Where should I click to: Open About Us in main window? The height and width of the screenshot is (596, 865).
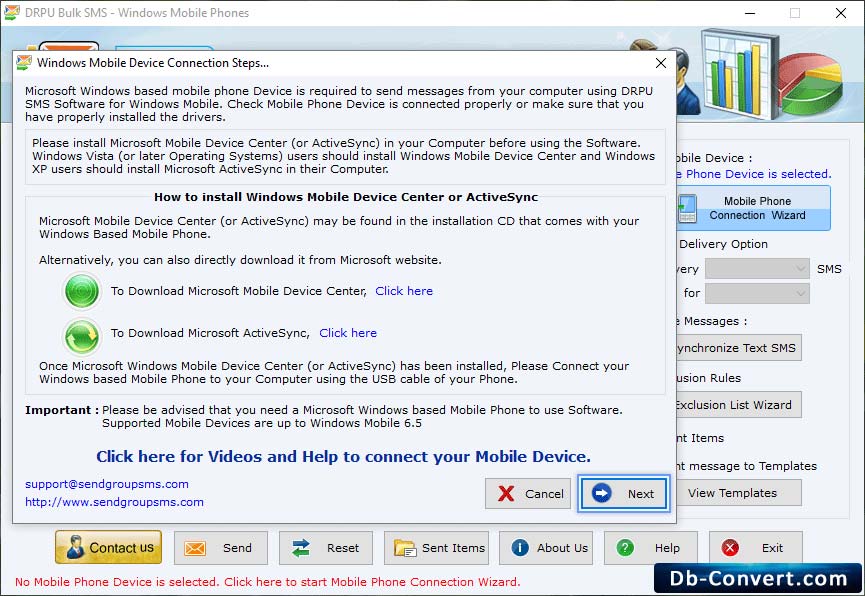[546, 548]
